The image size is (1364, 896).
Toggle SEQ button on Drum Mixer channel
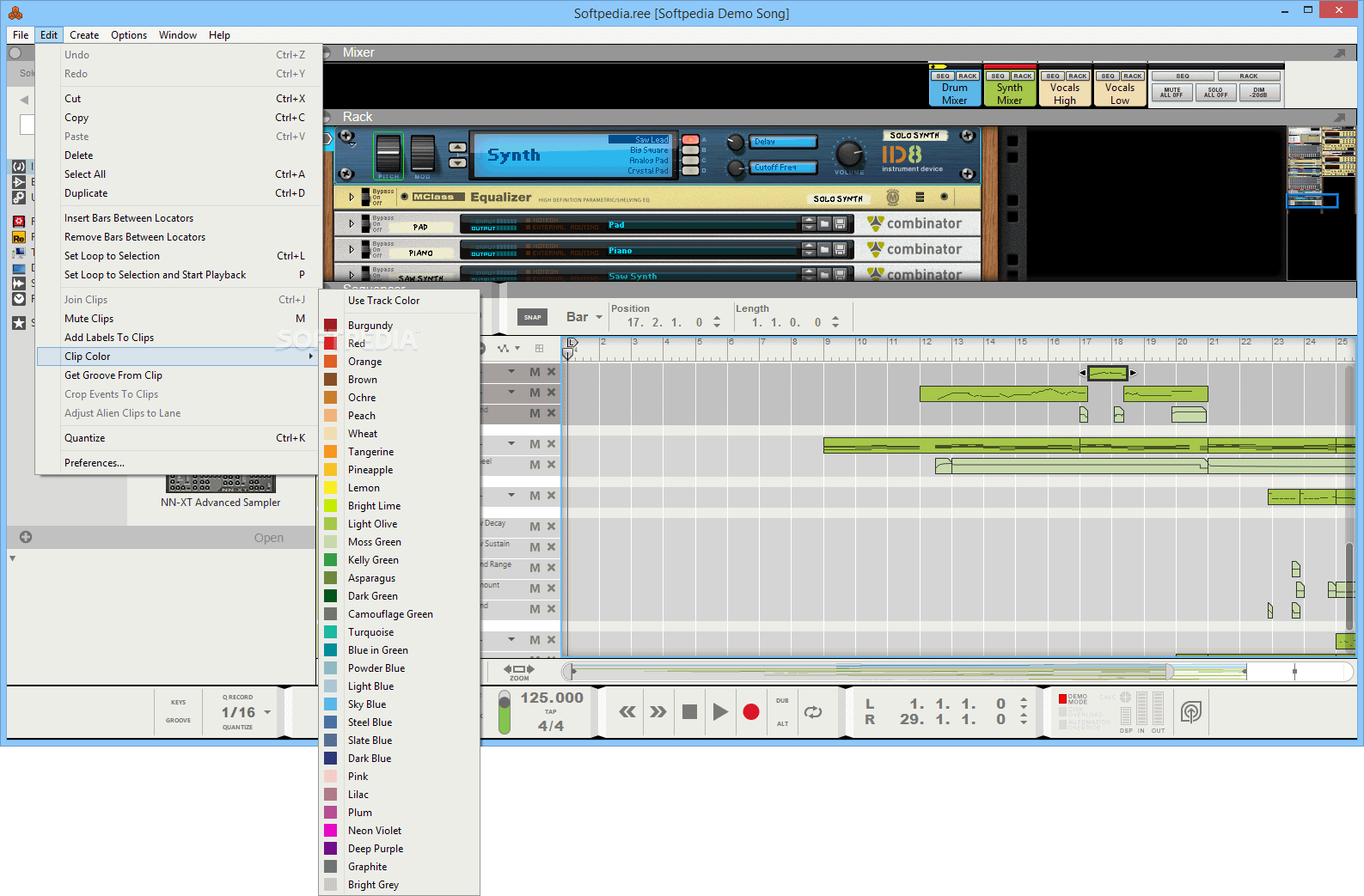click(943, 76)
